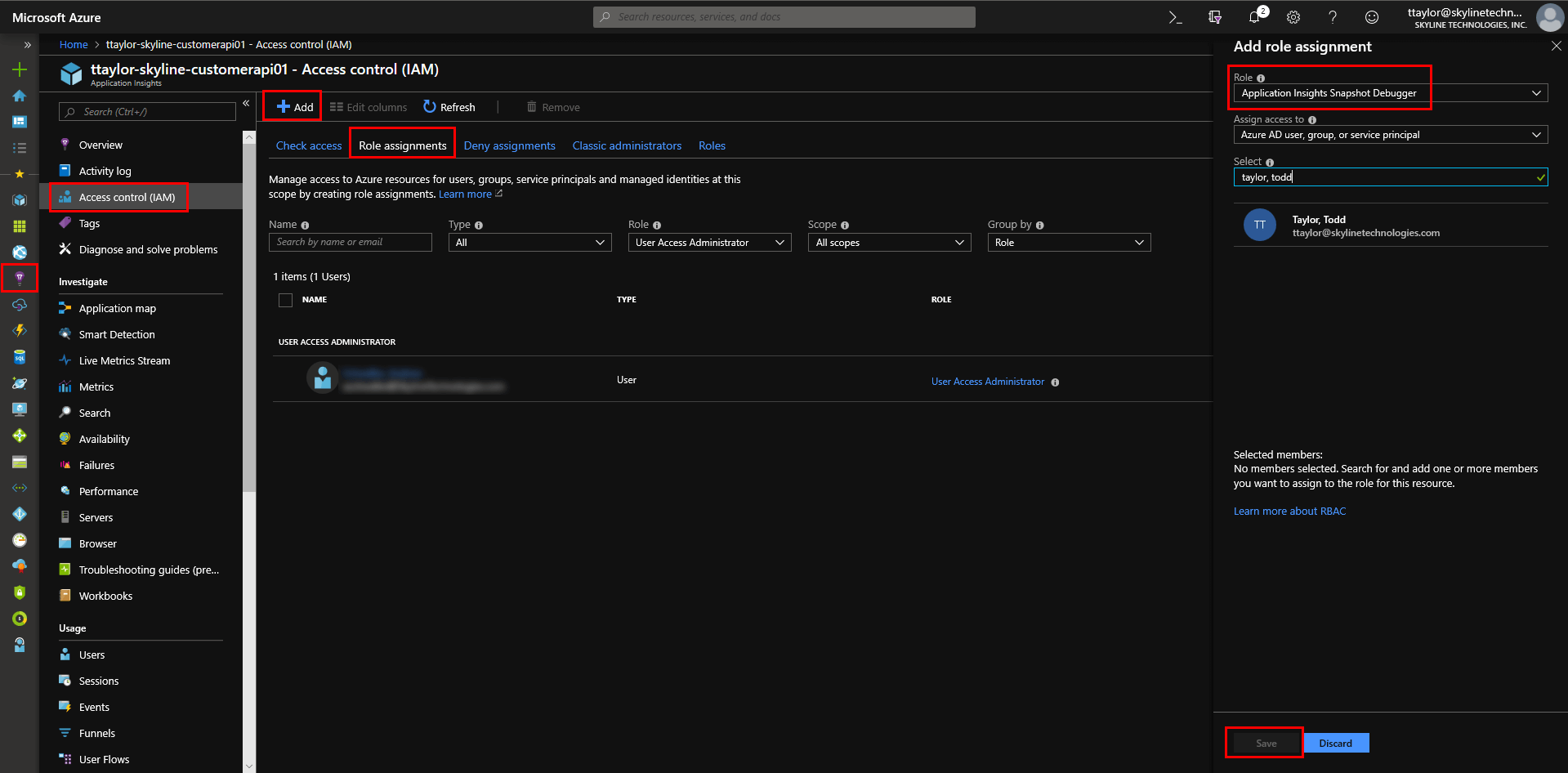The image size is (1568, 773).
Task: Create a resource with the green plus icon
Action: 20,69
